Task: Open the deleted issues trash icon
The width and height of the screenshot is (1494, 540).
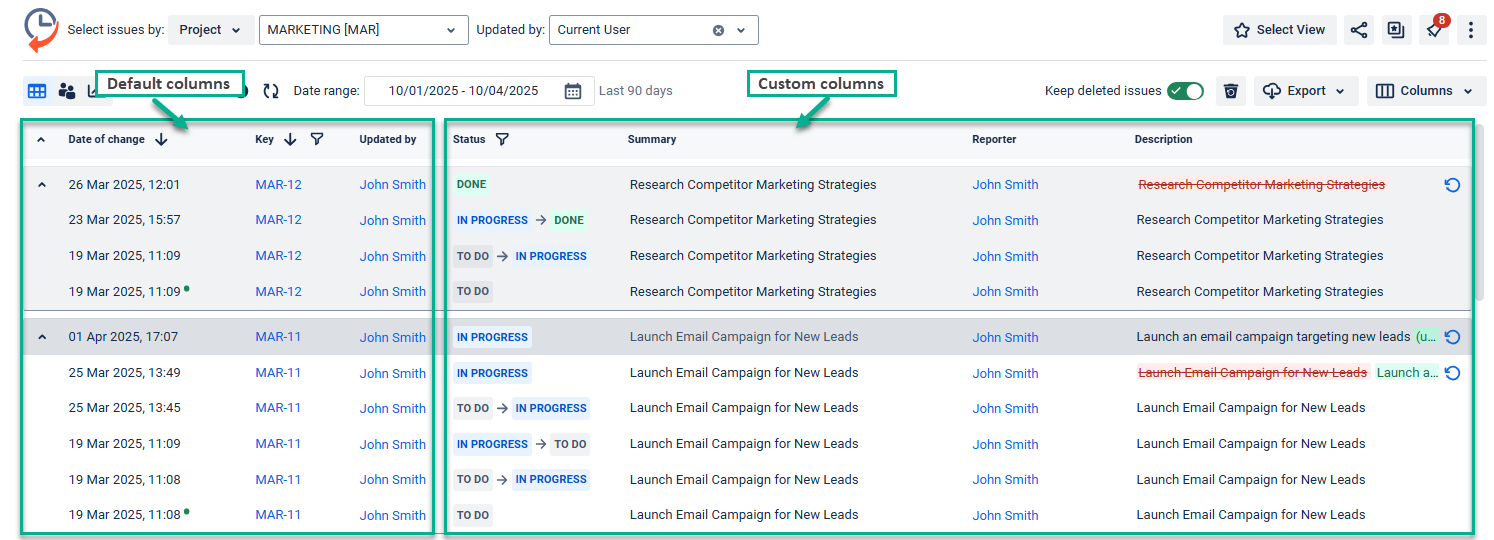Action: 1231,91
